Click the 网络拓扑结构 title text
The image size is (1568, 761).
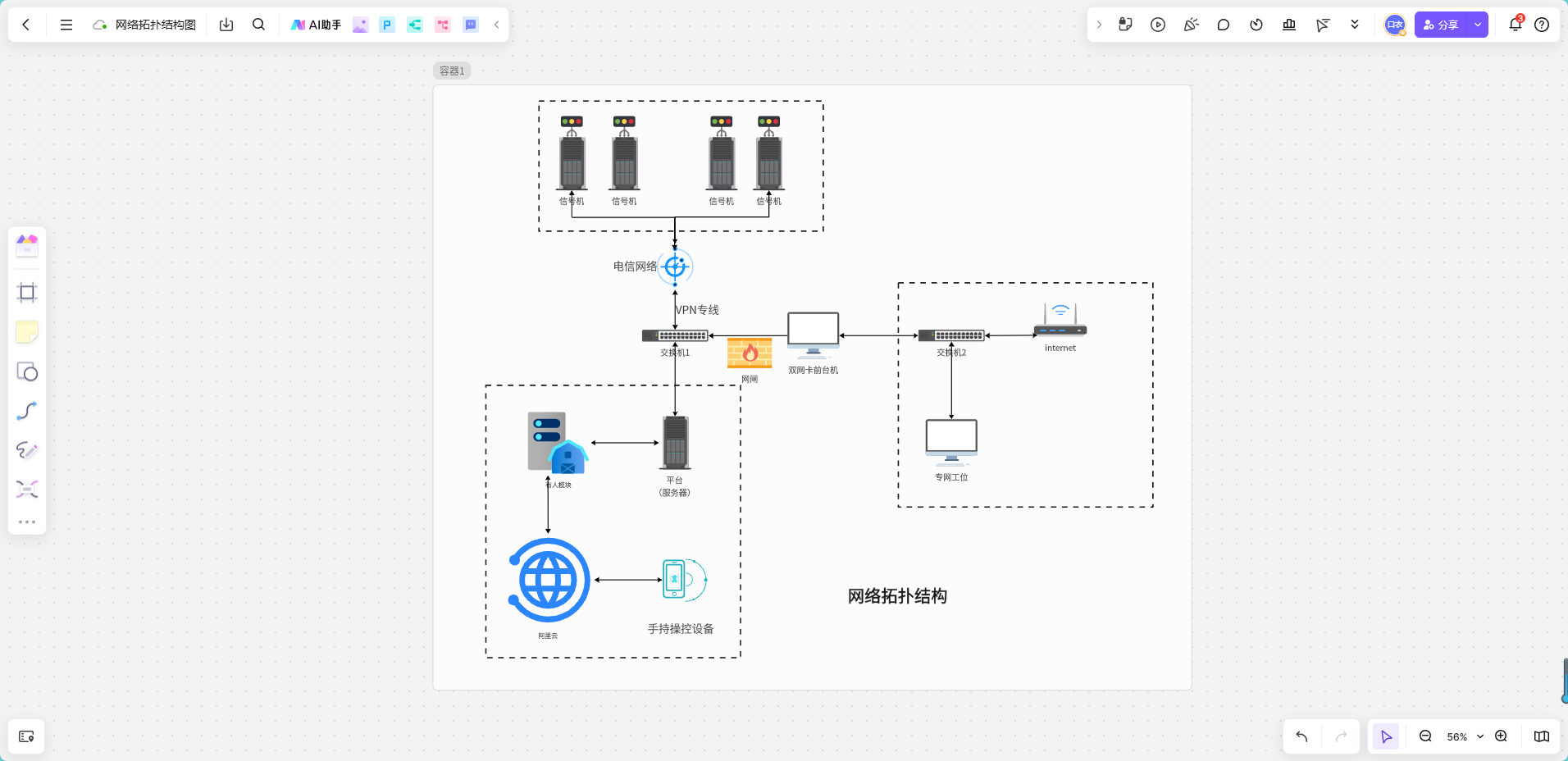(897, 596)
